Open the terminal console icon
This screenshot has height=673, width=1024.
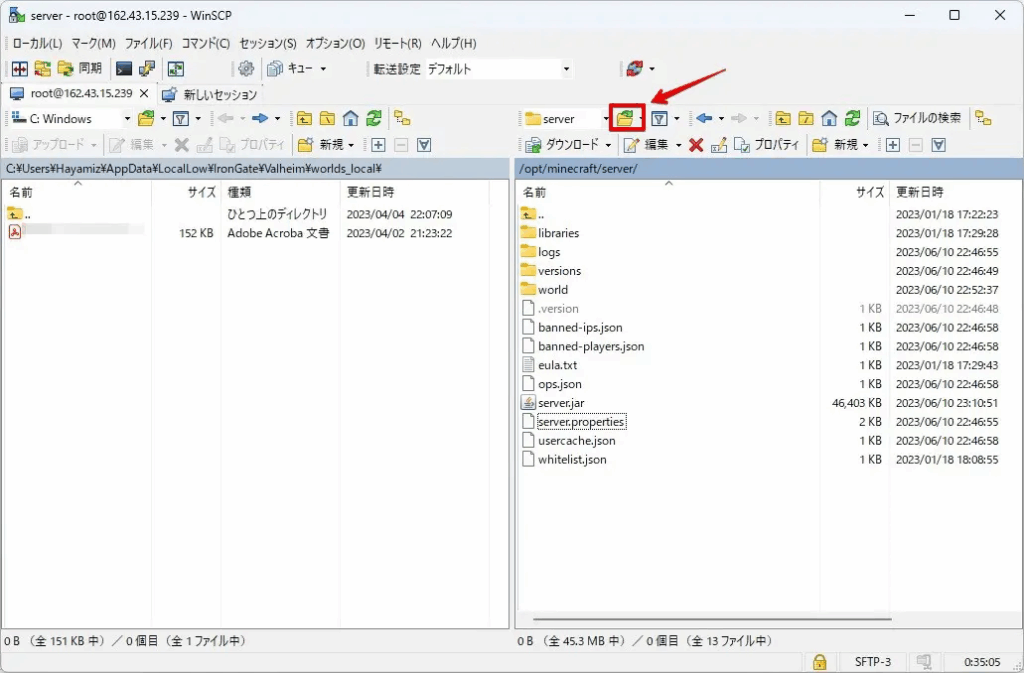[x=124, y=69]
